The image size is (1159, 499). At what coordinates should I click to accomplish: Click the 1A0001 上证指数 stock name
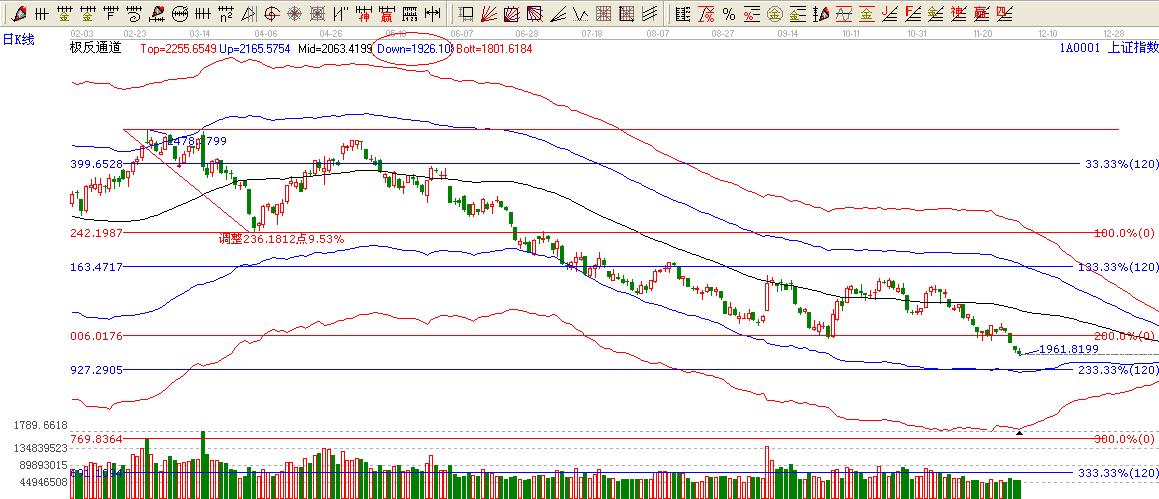coord(1109,48)
